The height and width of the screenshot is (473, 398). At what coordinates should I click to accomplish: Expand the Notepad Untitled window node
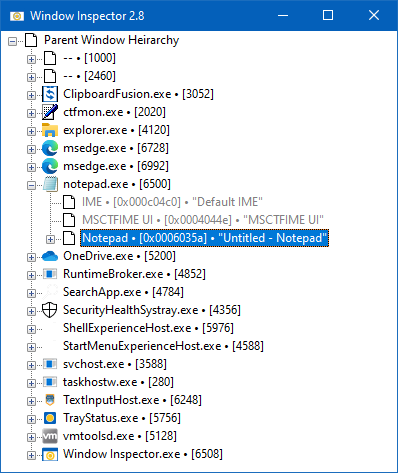tap(50, 239)
